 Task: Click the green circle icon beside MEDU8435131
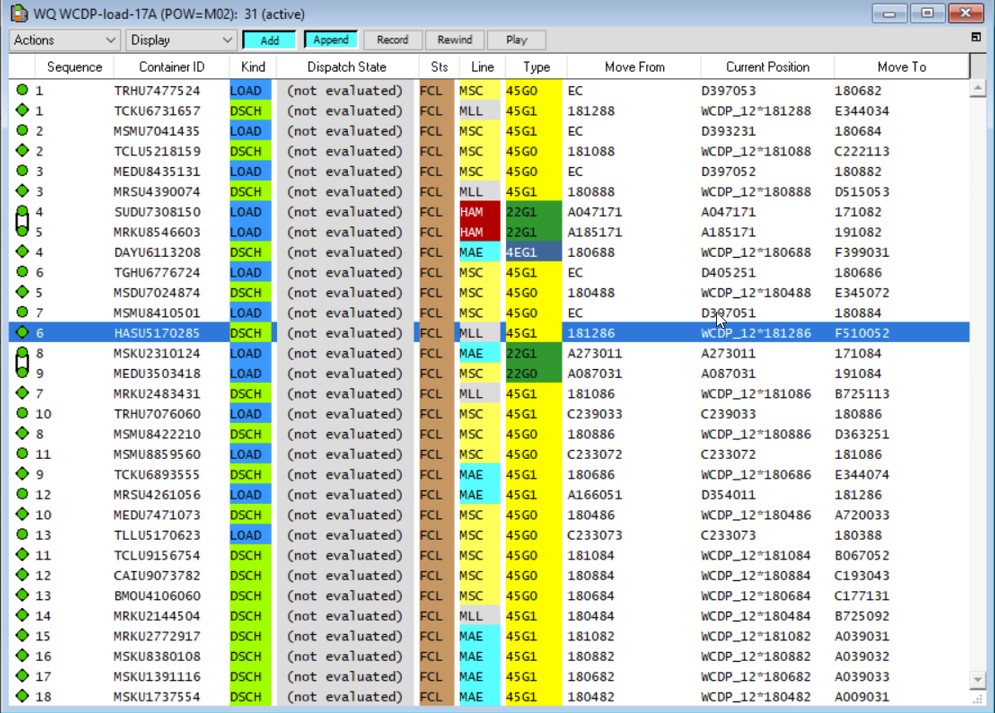point(22,171)
